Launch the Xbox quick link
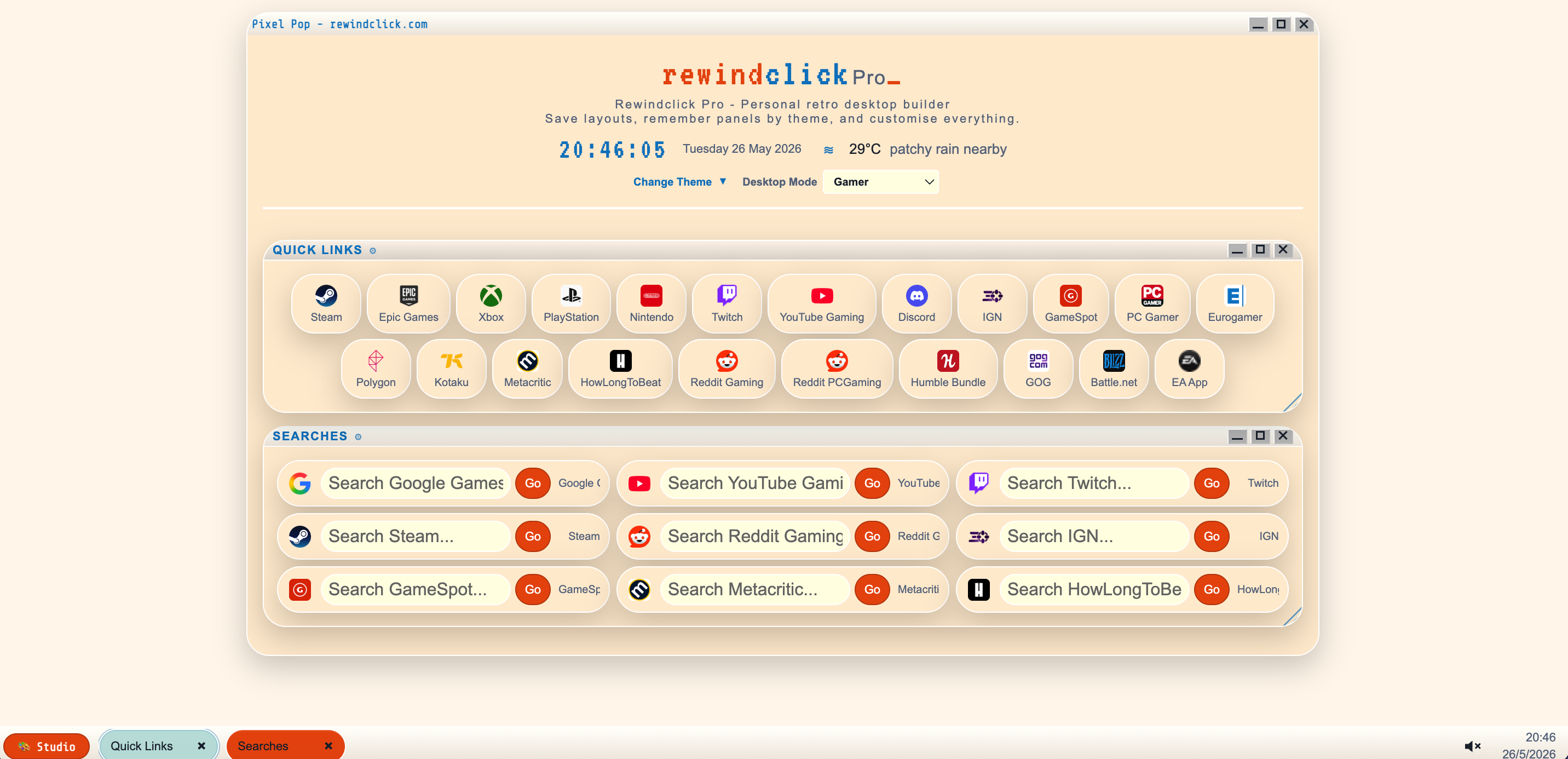 [491, 303]
